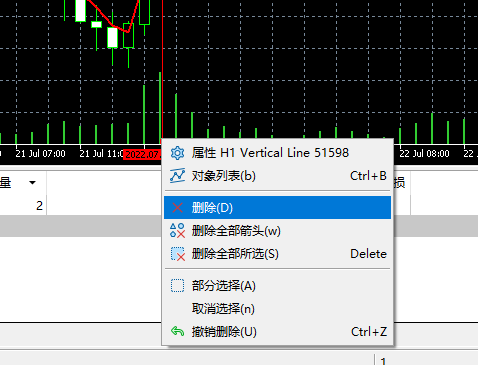Click the chart icon beside 对象列表
478x365 pixels.
pos(177,176)
